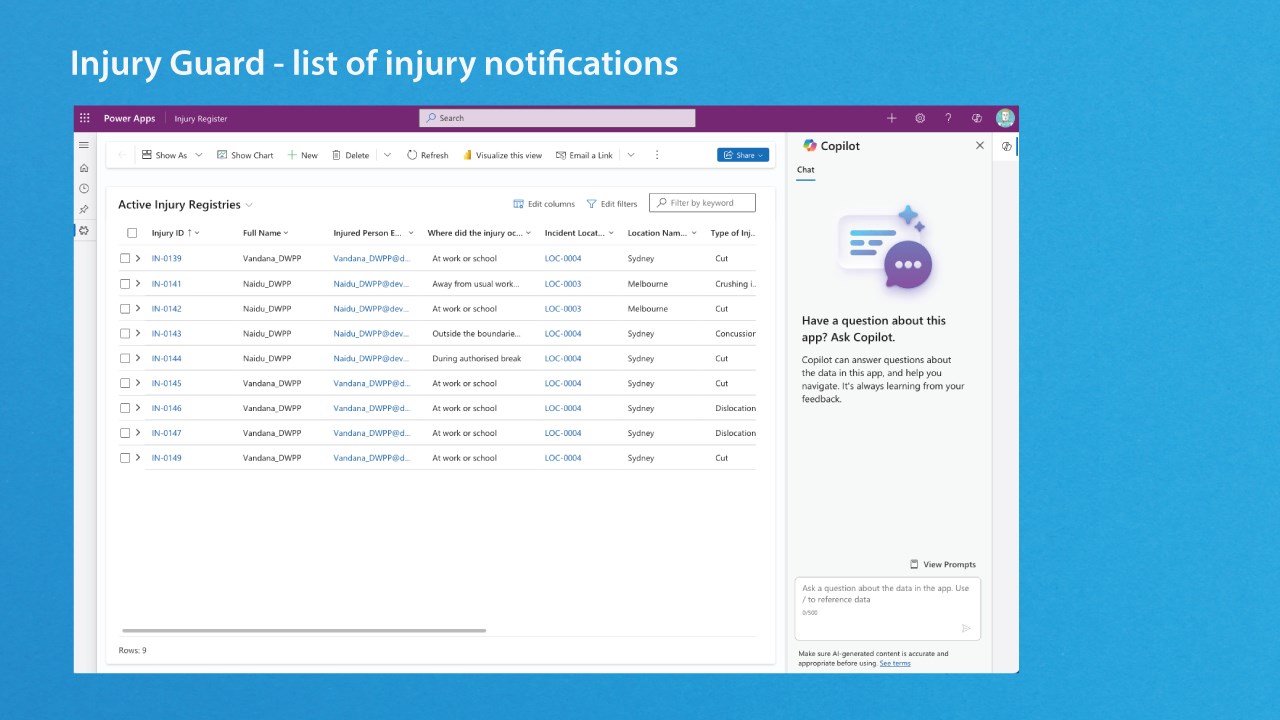Click Show As command
The image size is (1280, 720).
pyautogui.click(x=164, y=155)
